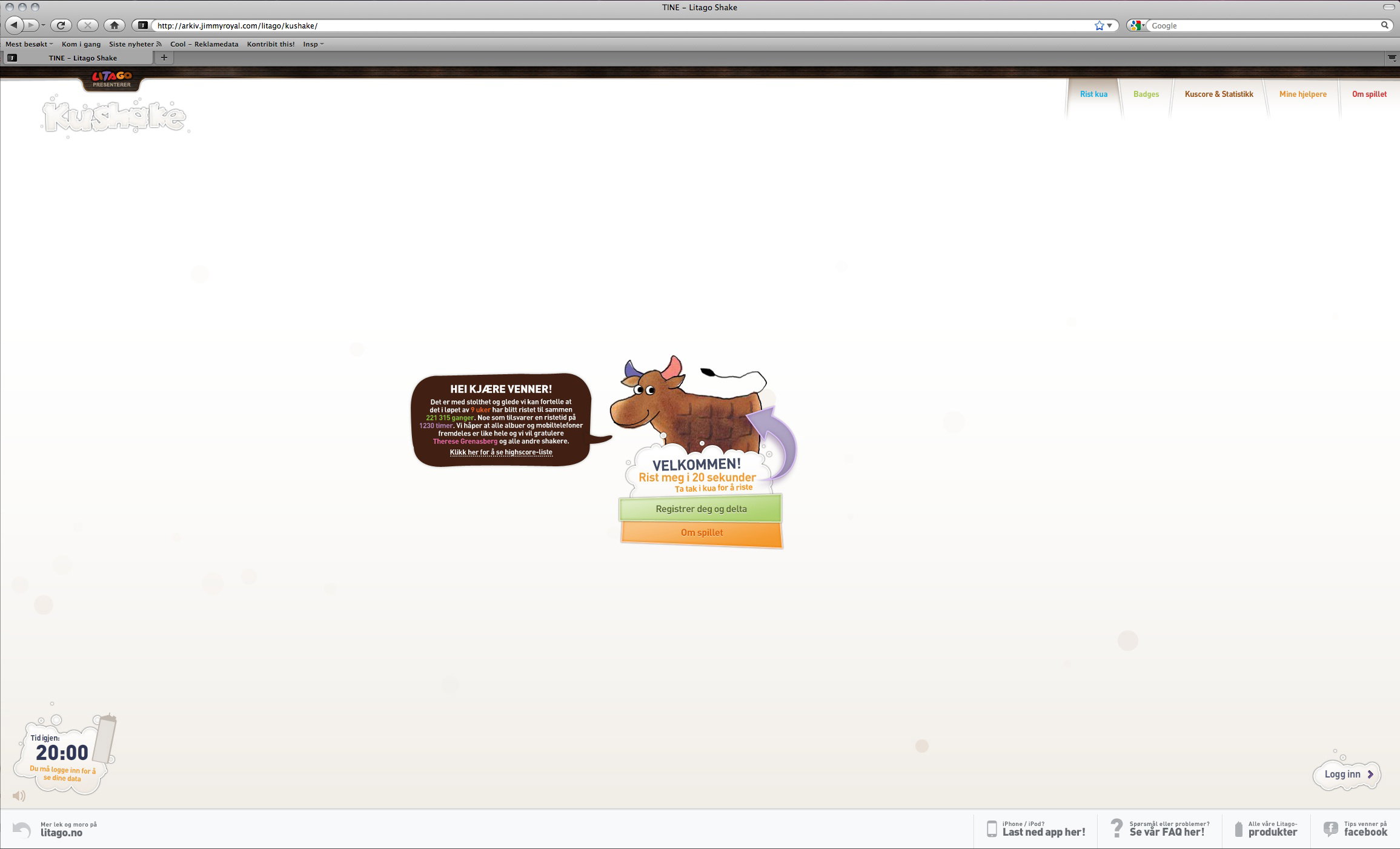Go back with the browser back arrow
This screenshot has width=1400, height=849.
tap(15, 25)
